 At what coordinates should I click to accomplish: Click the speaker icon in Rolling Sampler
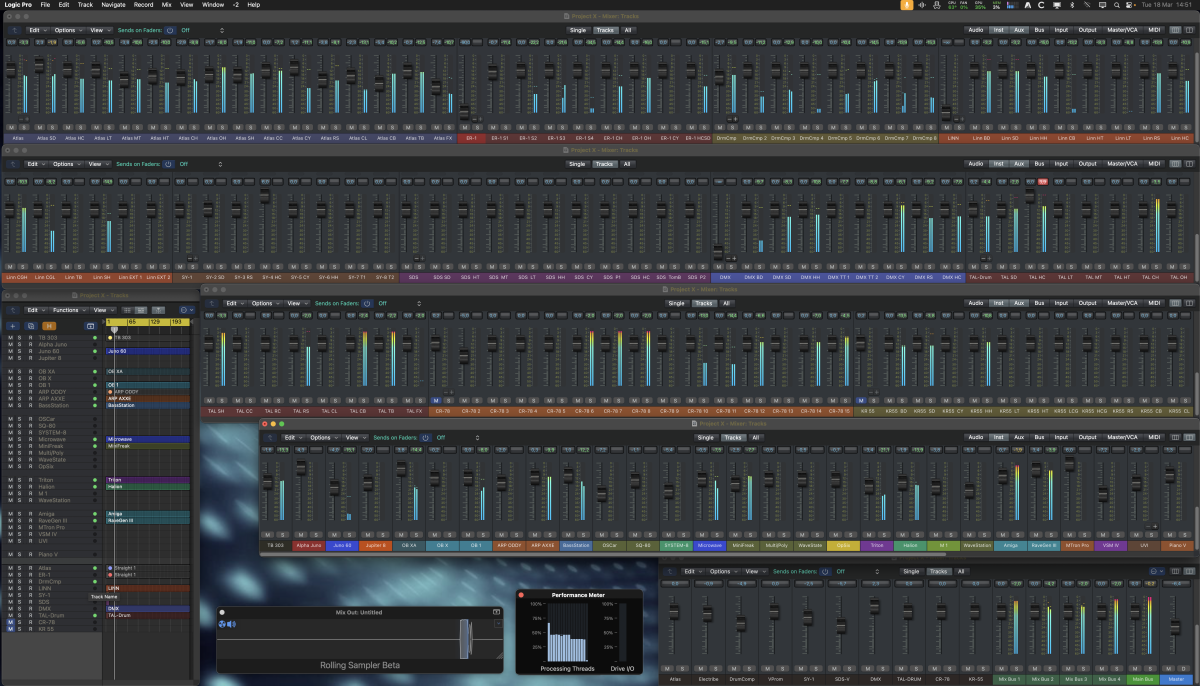(x=231, y=624)
